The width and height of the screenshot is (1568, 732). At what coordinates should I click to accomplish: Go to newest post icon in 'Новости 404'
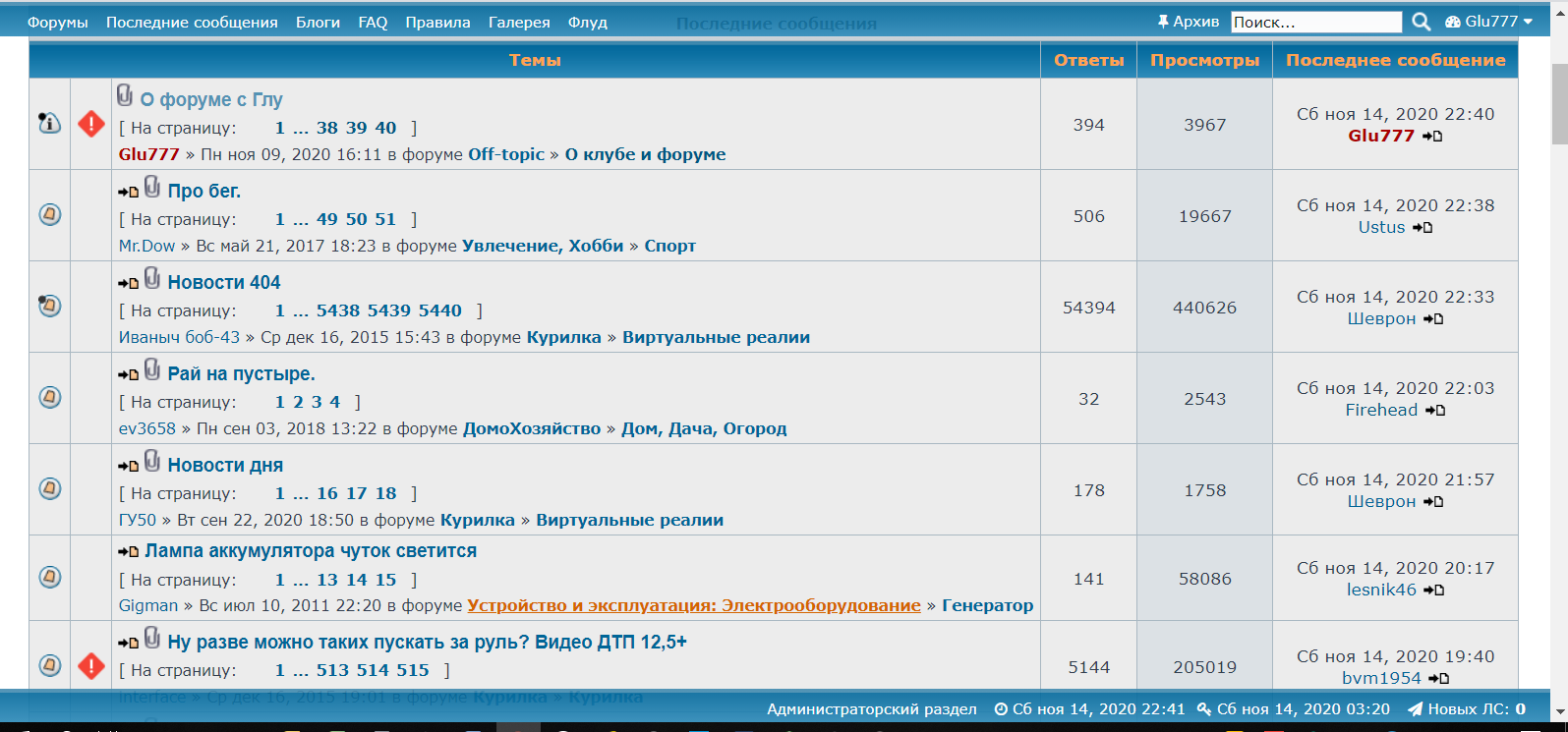point(128,284)
